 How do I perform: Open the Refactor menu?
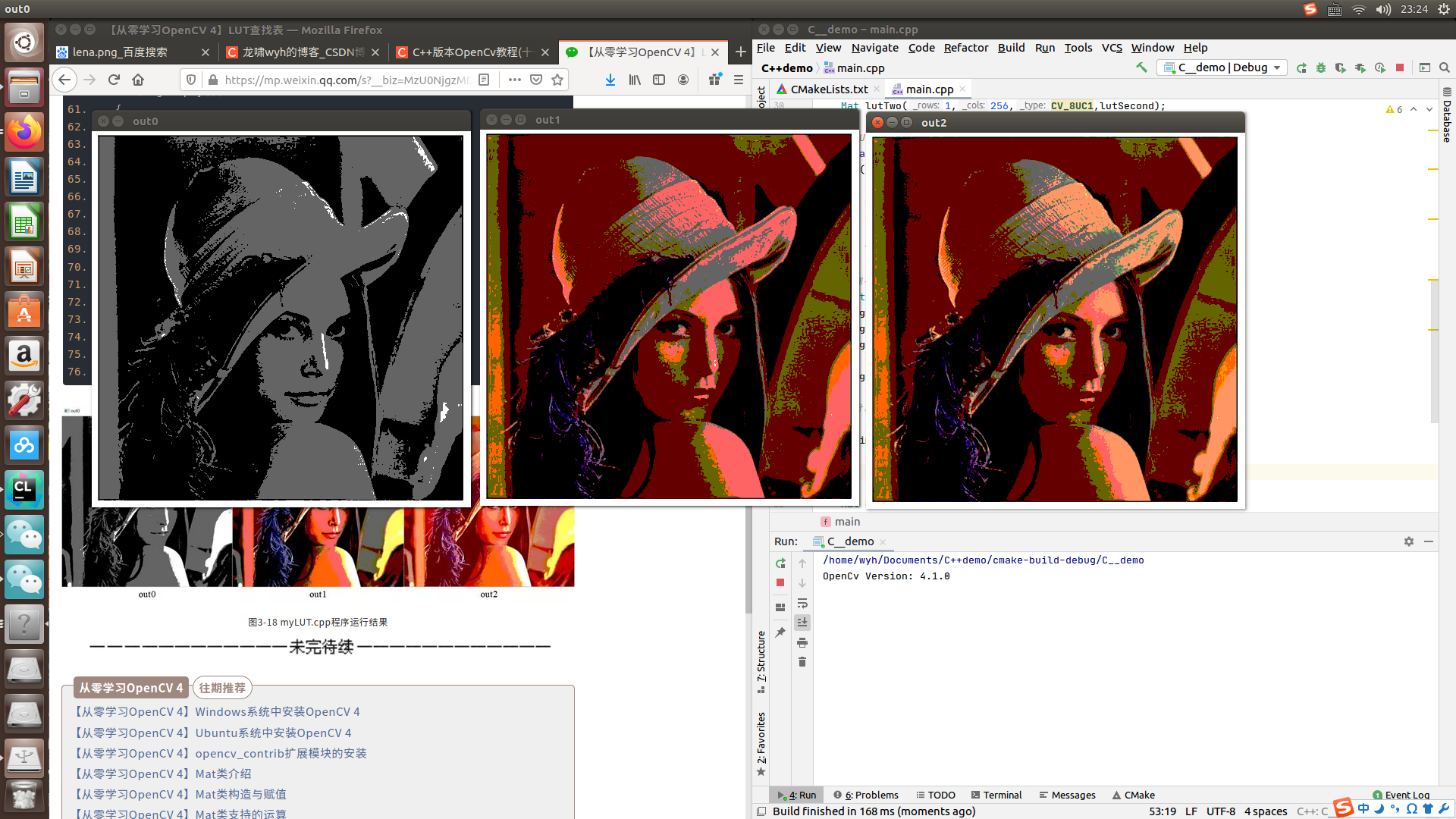click(x=965, y=48)
